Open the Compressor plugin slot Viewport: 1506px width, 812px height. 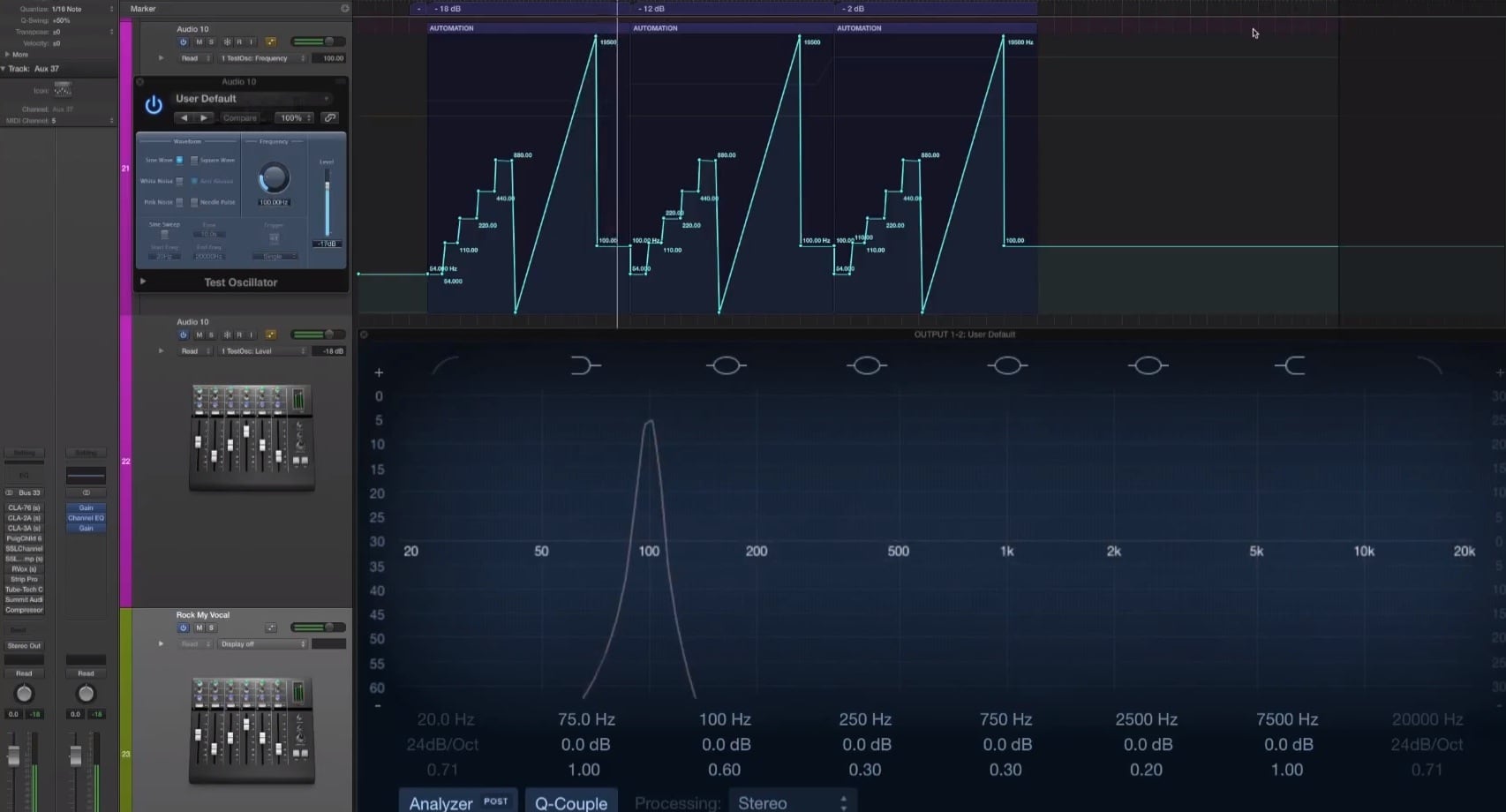point(24,610)
